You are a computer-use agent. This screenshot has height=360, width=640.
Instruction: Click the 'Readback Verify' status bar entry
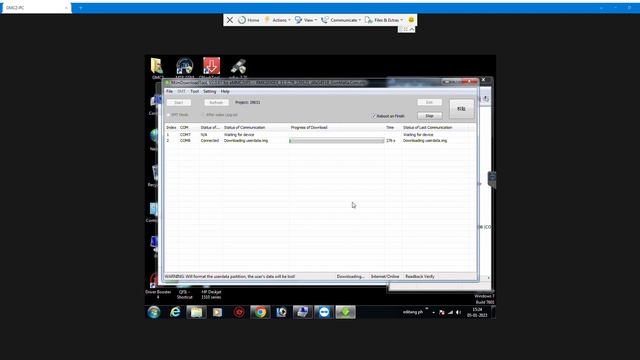(420, 277)
